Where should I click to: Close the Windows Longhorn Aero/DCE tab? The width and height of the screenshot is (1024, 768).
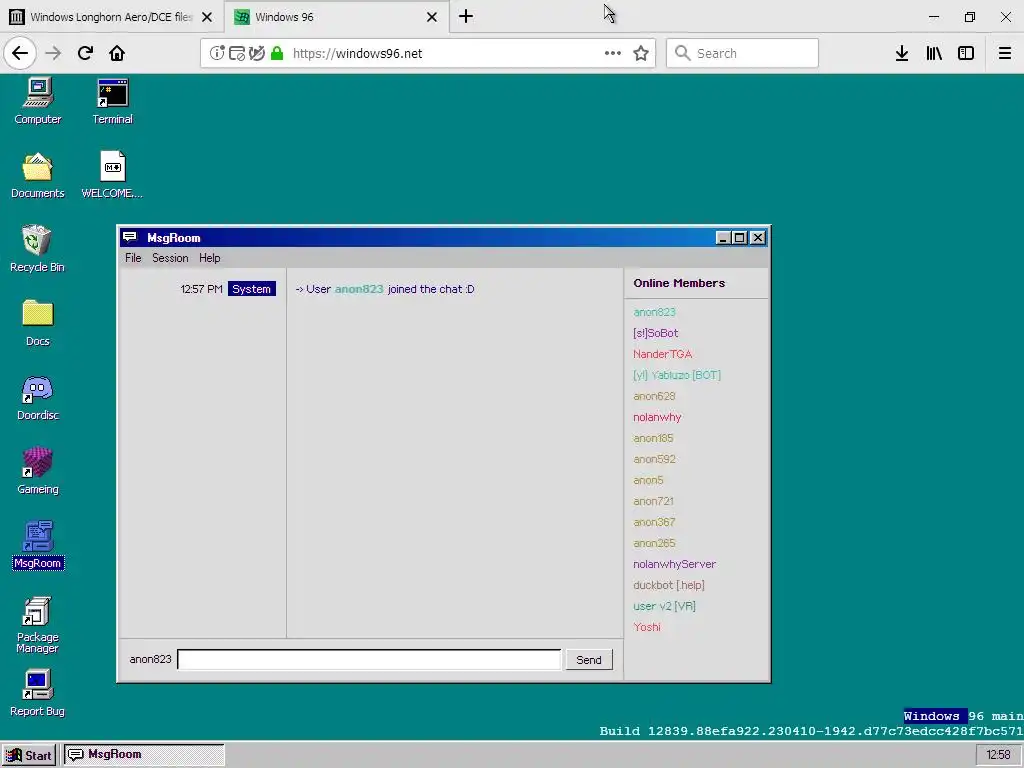(207, 17)
